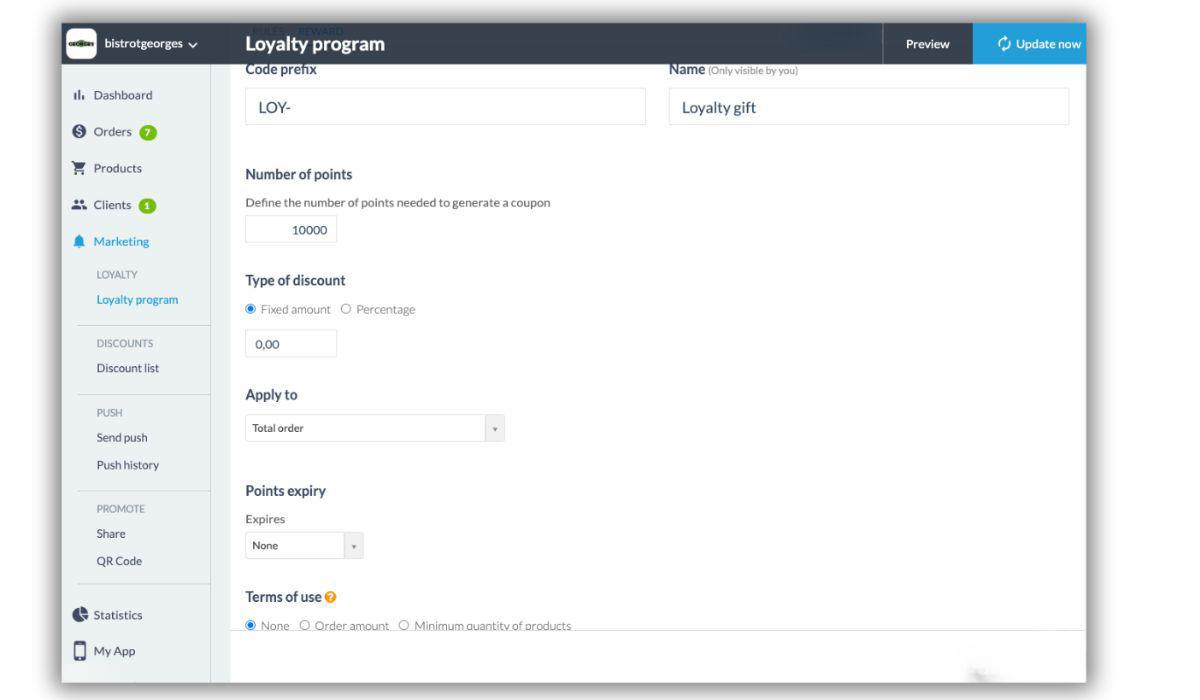
Task: Click the Orders dollar icon
Action: [x=79, y=132]
